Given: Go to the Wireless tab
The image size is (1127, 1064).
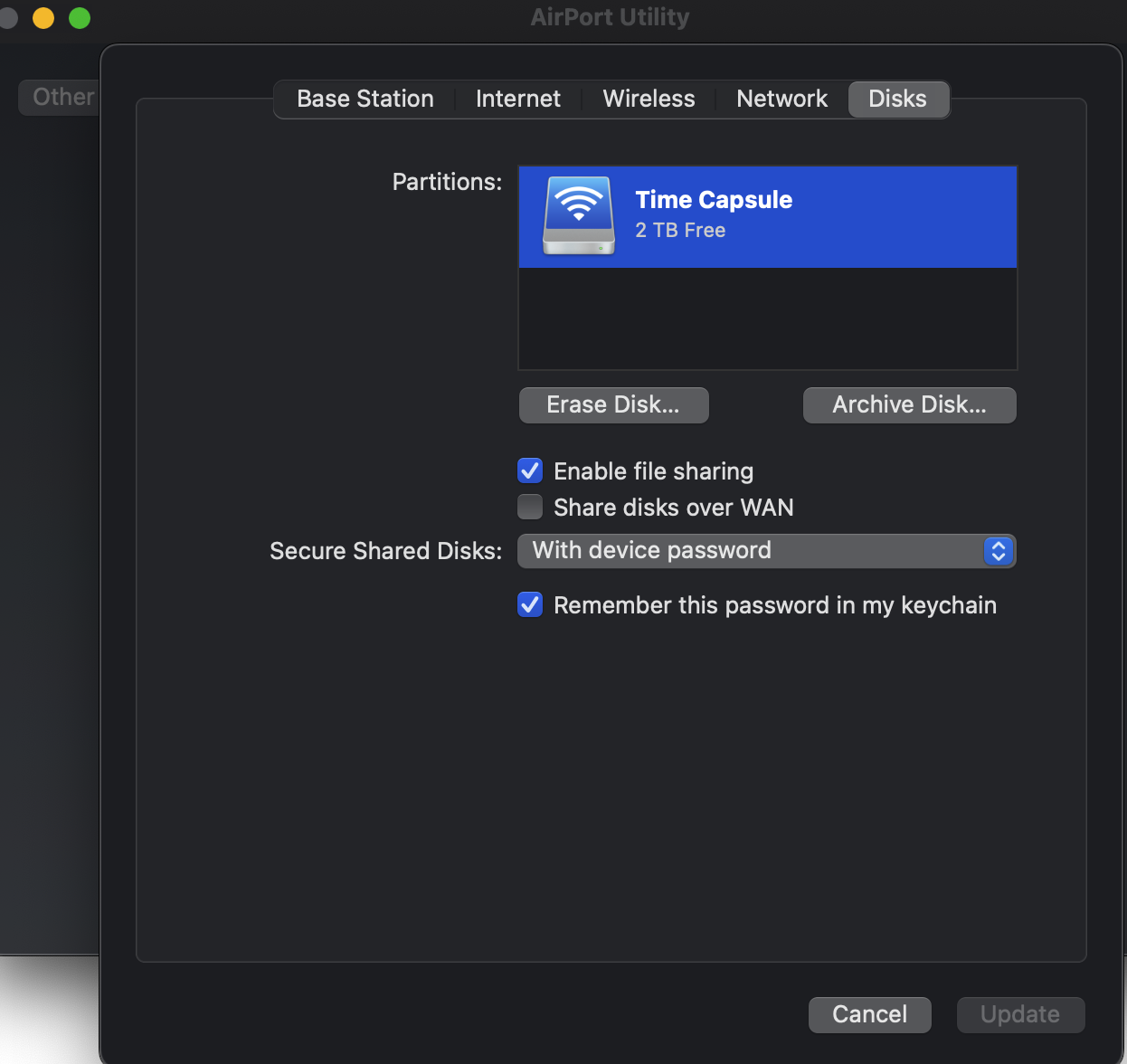Looking at the screenshot, I should coord(649,99).
